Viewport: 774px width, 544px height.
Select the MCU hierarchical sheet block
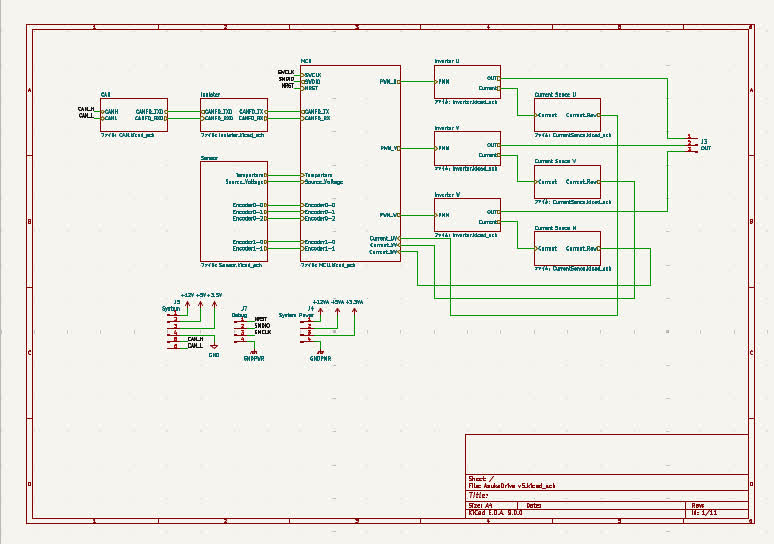click(x=350, y=163)
